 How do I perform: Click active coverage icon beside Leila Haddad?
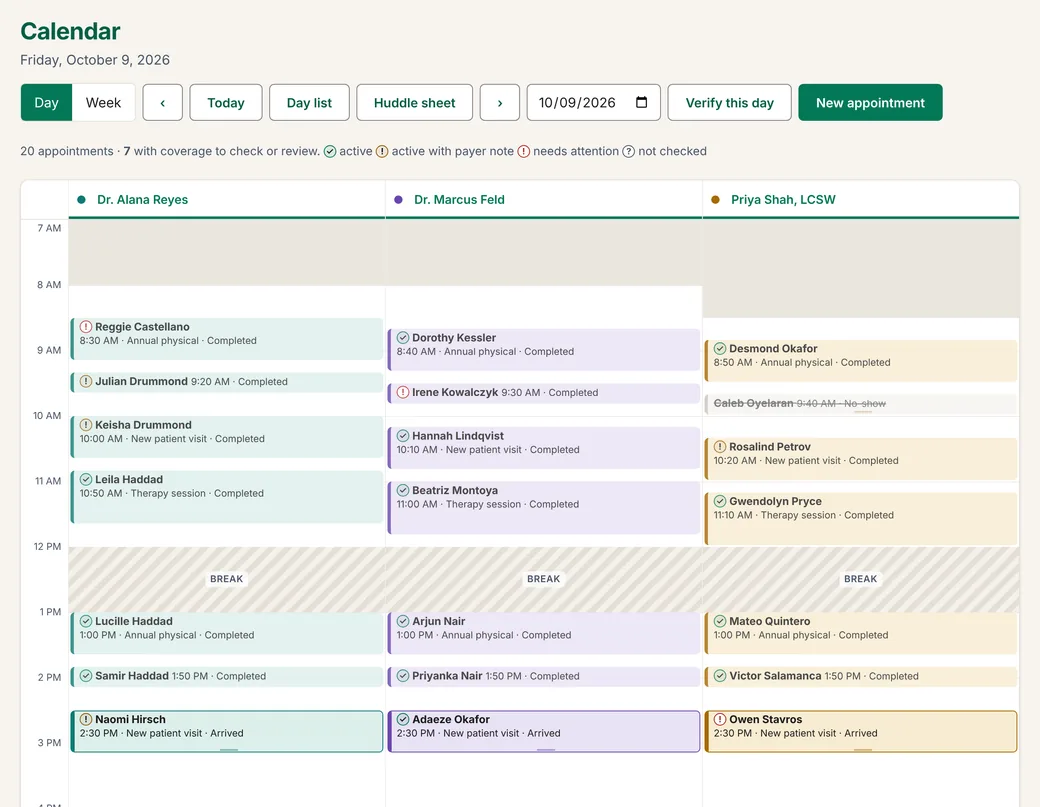[x=86, y=479]
